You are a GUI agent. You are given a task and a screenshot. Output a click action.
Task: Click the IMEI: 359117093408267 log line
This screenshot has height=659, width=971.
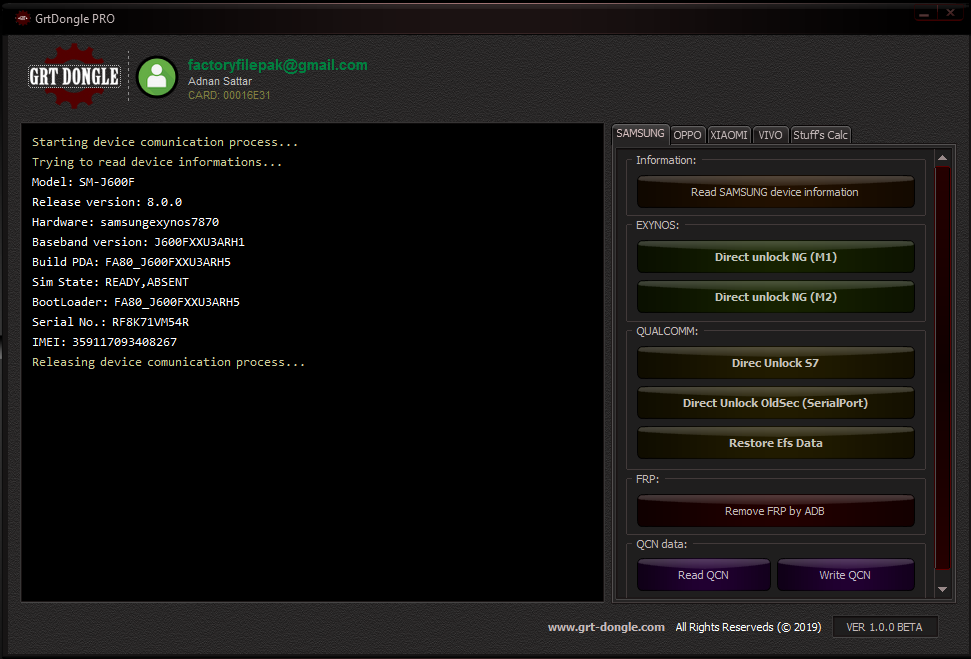pos(104,342)
